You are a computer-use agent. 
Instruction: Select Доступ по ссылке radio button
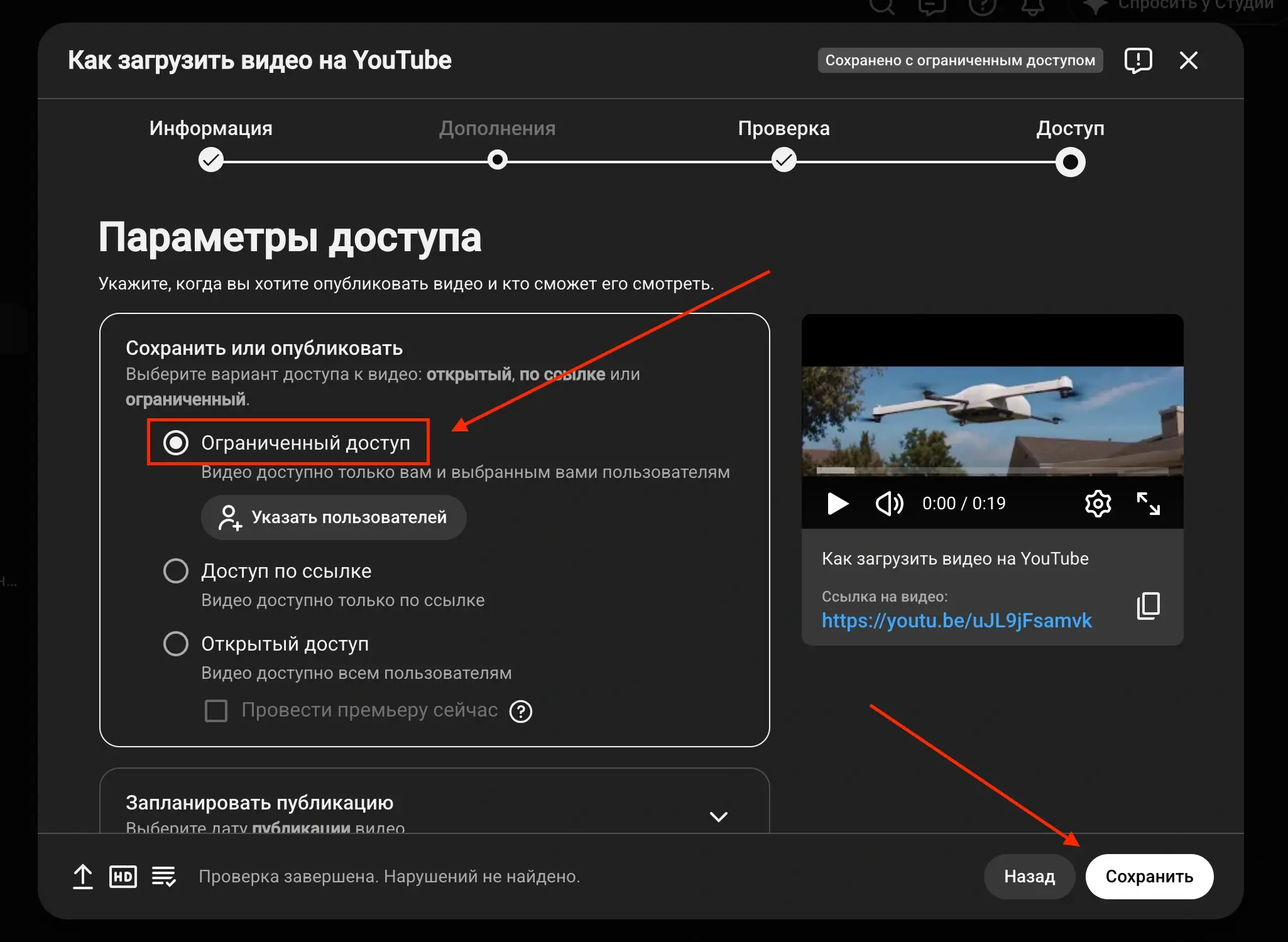coord(176,571)
